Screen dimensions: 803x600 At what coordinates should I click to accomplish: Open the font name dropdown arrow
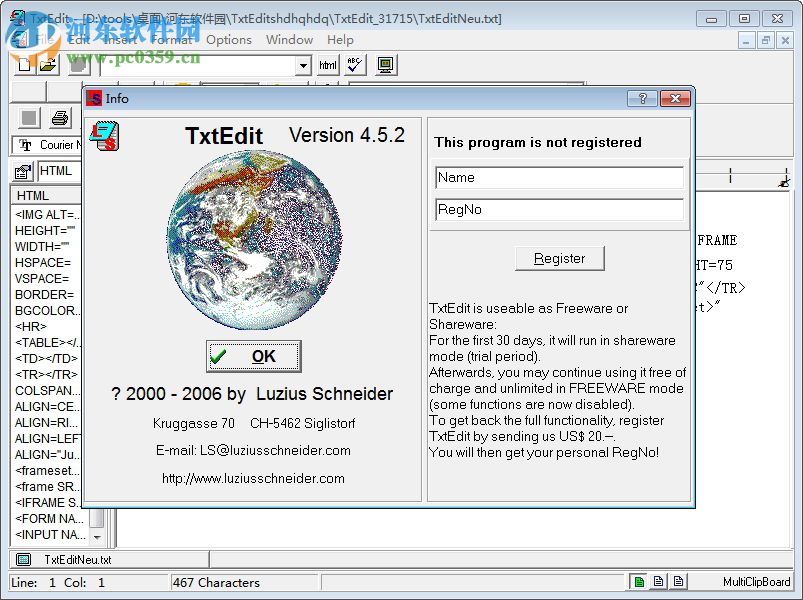pos(305,64)
